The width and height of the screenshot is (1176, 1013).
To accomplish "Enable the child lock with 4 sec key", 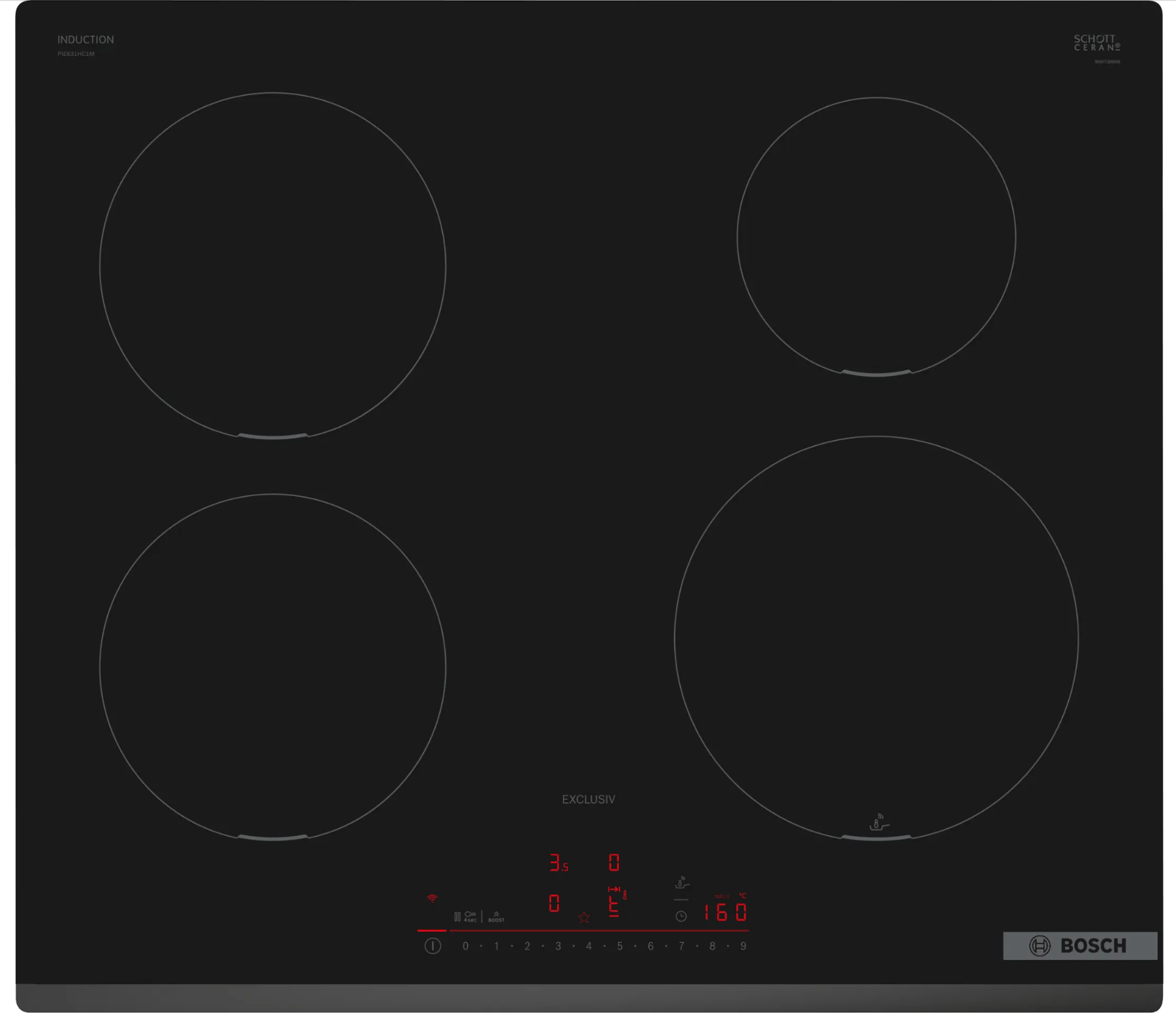I will click(470, 917).
